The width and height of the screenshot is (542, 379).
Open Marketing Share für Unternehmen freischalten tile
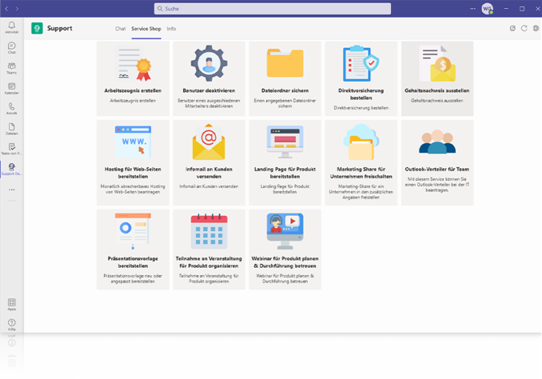tap(361, 163)
